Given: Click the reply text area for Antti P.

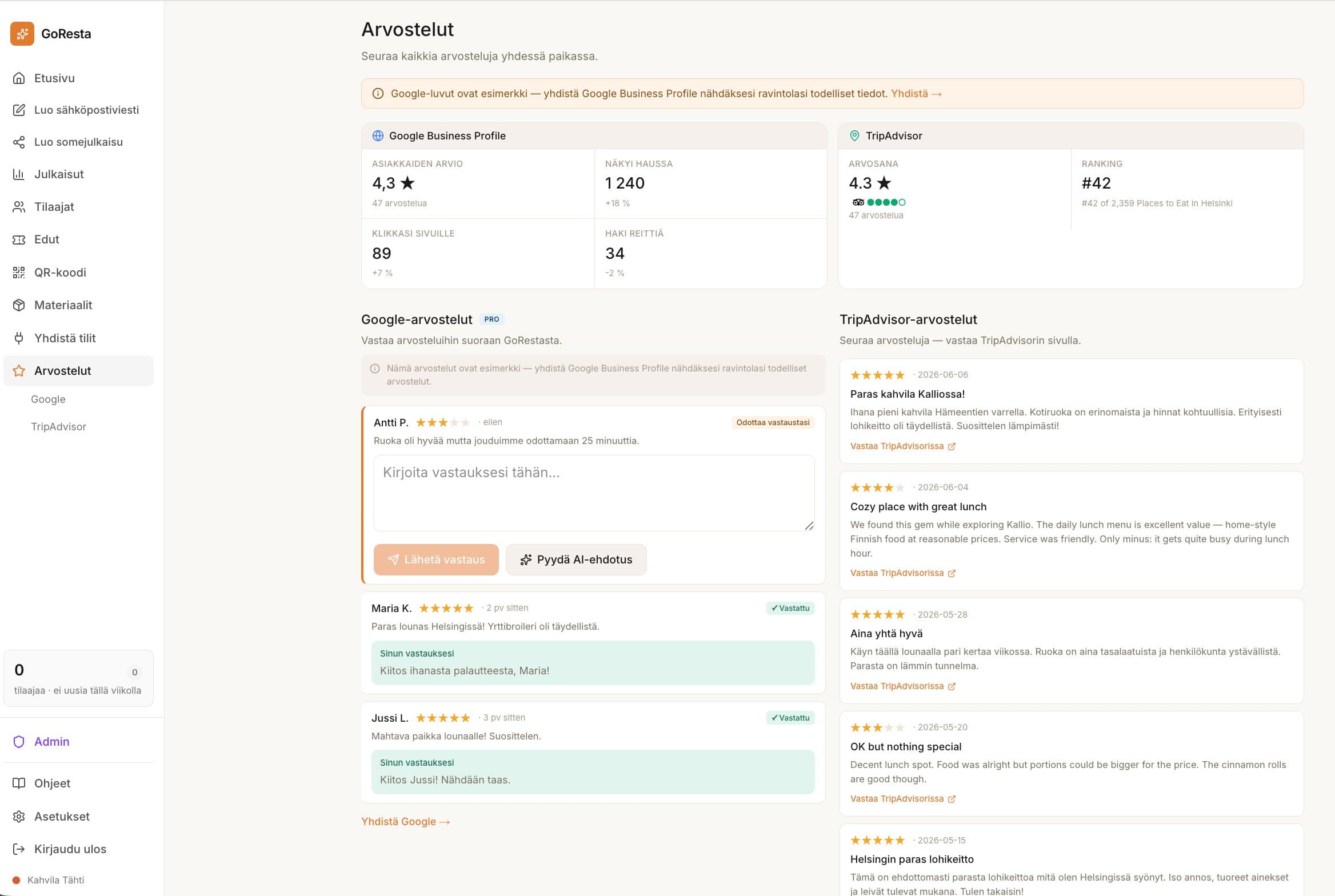Looking at the screenshot, I should [x=594, y=493].
